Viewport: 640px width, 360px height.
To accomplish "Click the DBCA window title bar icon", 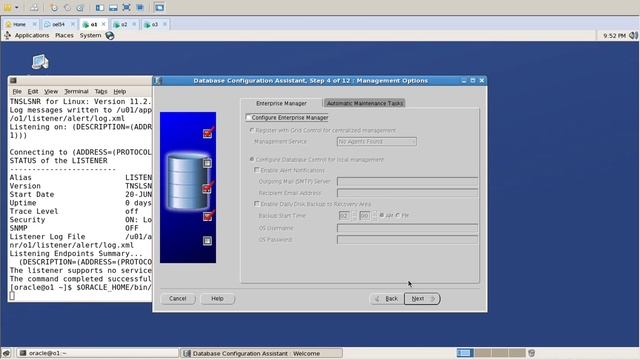I will pyautogui.click(x=158, y=80).
